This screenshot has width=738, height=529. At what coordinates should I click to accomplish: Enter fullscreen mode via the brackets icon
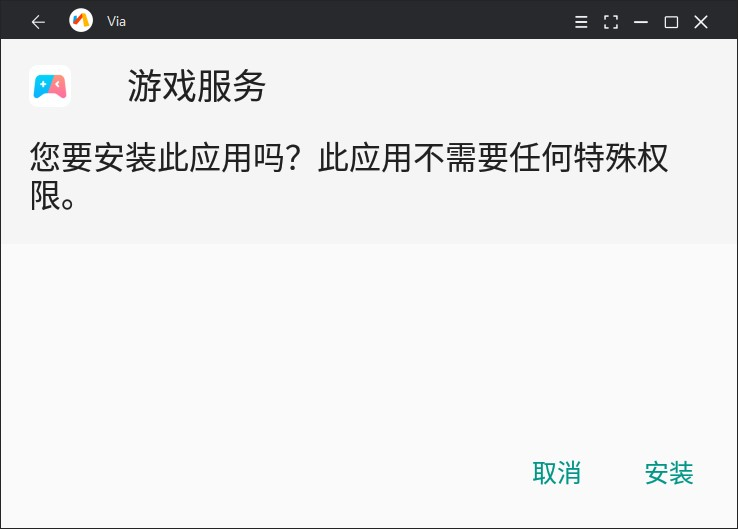[611, 22]
